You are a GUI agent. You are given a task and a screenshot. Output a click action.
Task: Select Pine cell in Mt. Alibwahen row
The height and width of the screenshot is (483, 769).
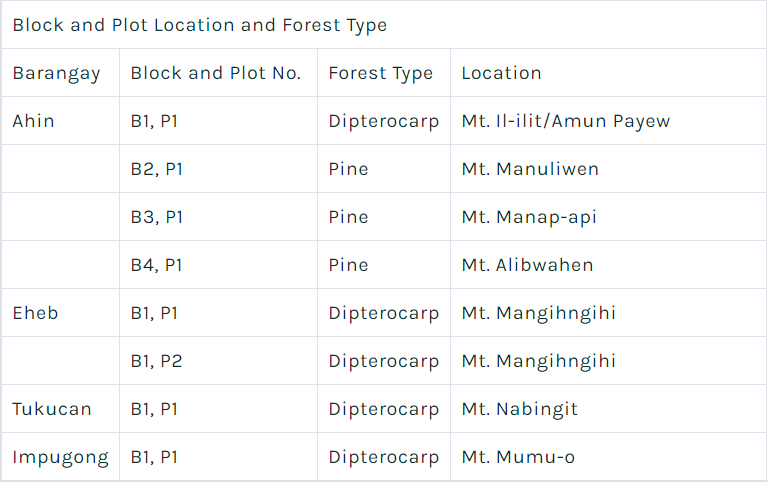(348, 265)
